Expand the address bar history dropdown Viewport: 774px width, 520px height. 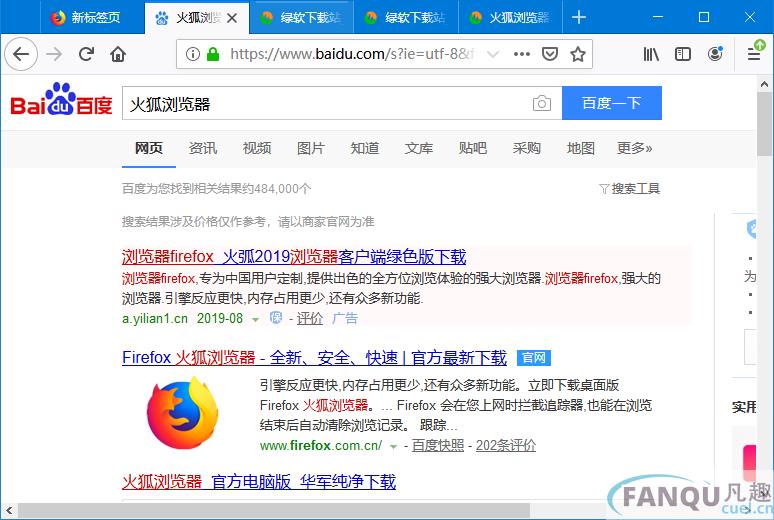493,54
